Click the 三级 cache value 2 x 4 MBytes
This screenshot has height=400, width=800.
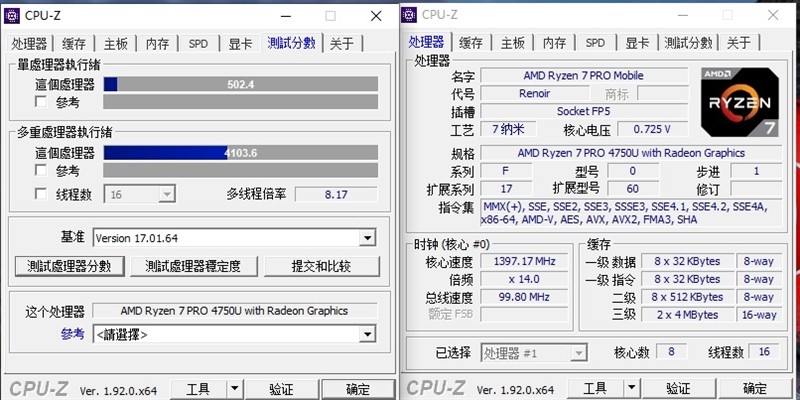687,315
